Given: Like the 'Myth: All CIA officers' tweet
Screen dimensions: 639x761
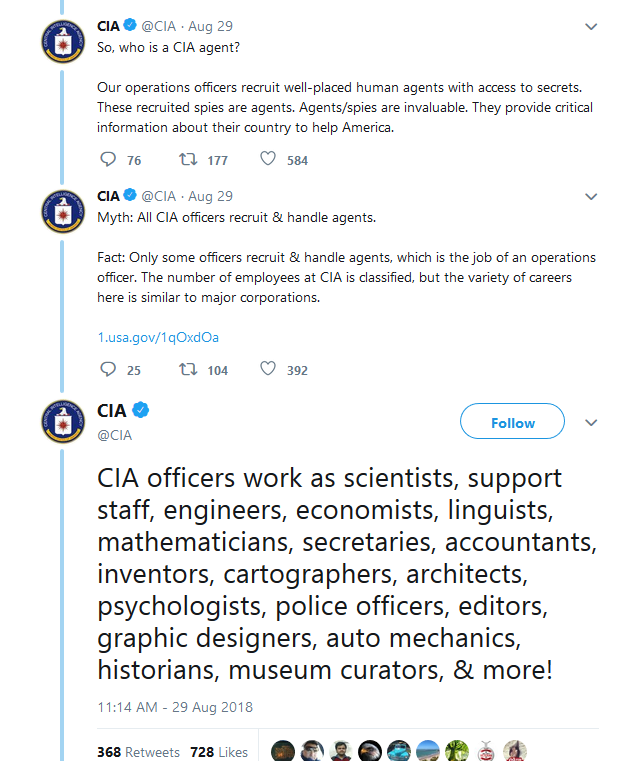Looking at the screenshot, I should pyautogui.click(x=268, y=370).
